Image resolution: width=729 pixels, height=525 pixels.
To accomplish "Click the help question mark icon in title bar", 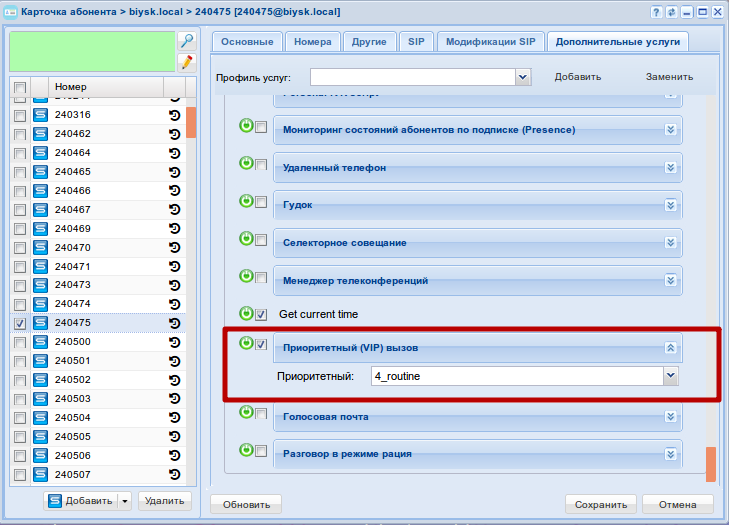I will coord(656,12).
